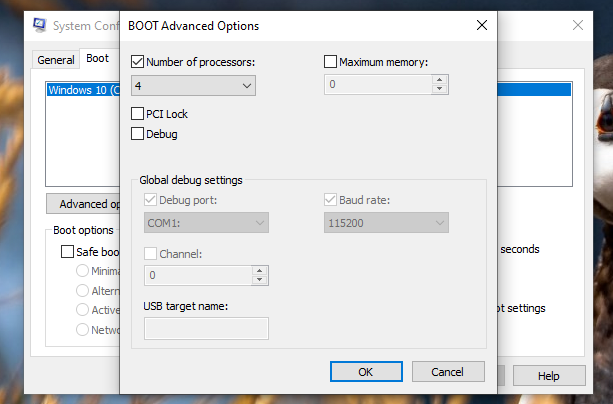Enable the Maximum memory checkbox
The height and width of the screenshot is (404, 613).
click(331, 62)
